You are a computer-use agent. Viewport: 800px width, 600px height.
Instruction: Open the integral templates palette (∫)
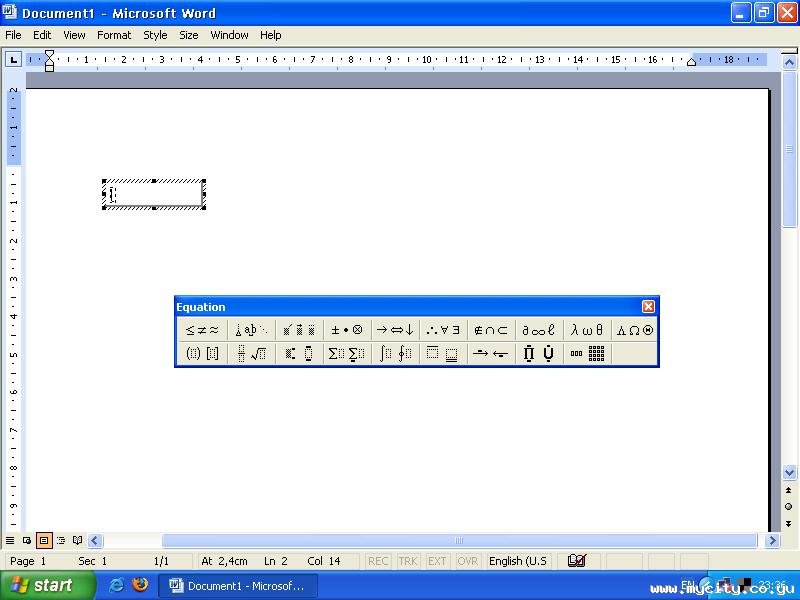(x=395, y=353)
